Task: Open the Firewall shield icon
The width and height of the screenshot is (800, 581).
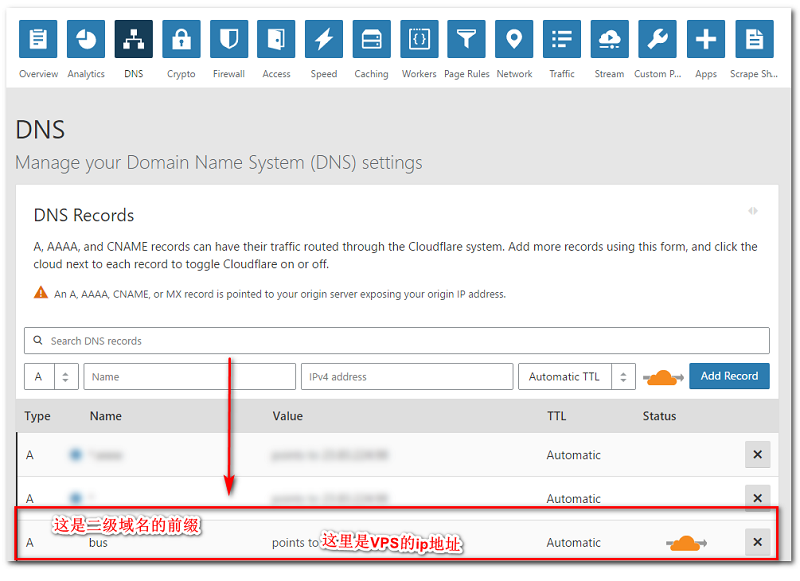Action: pyautogui.click(x=229, y=40)
